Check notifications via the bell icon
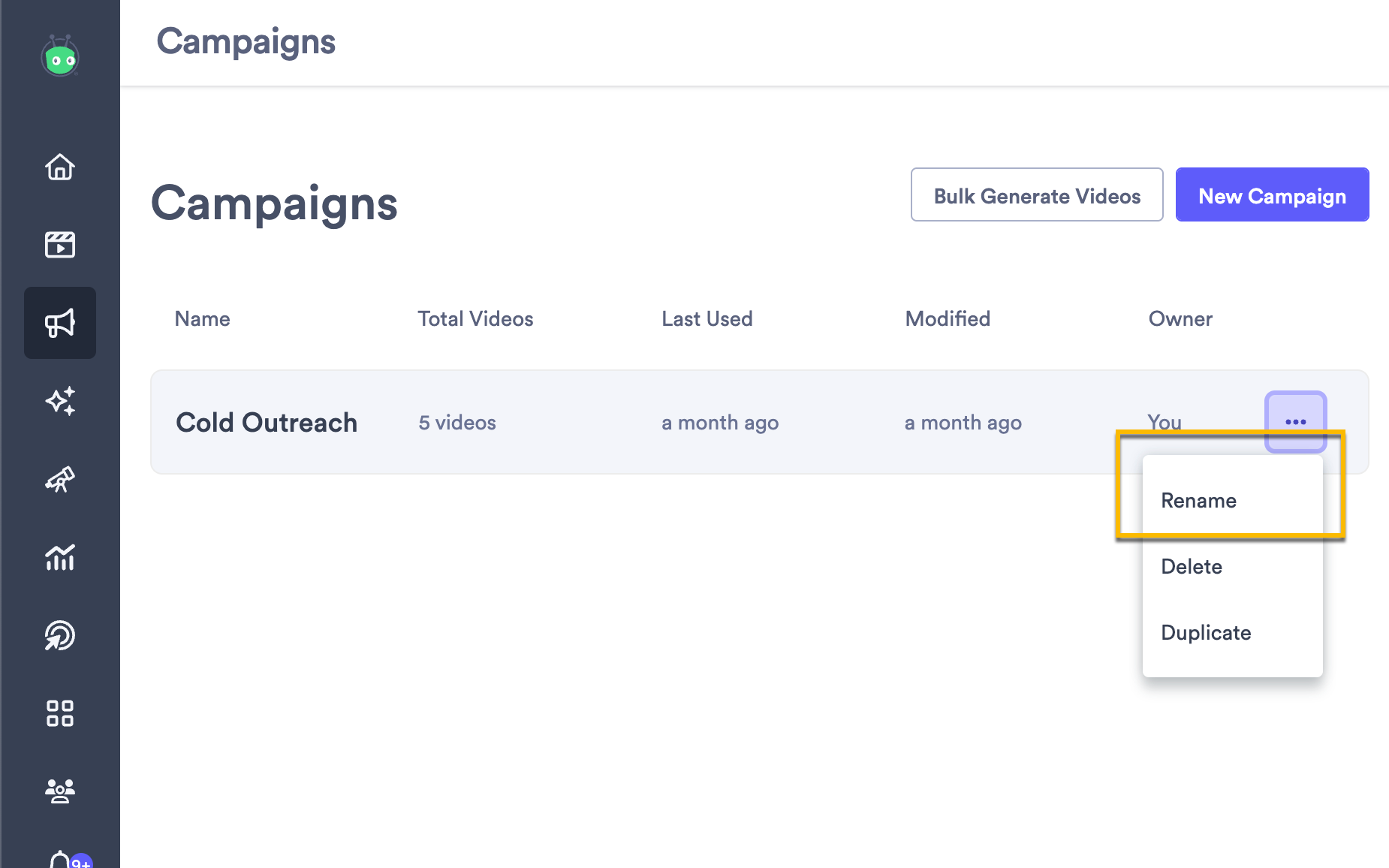1389x868 pixels. [x=60, y=860]
